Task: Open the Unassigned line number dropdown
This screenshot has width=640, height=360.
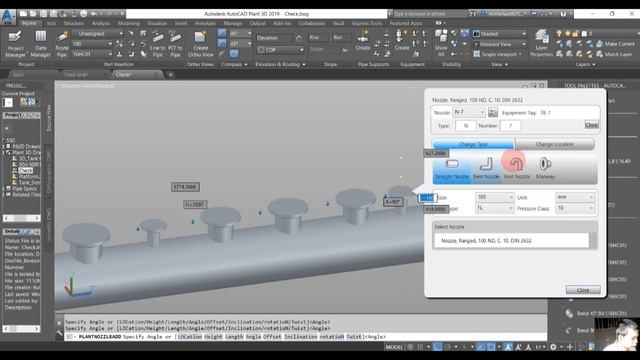Action: (x=98, y=33)
